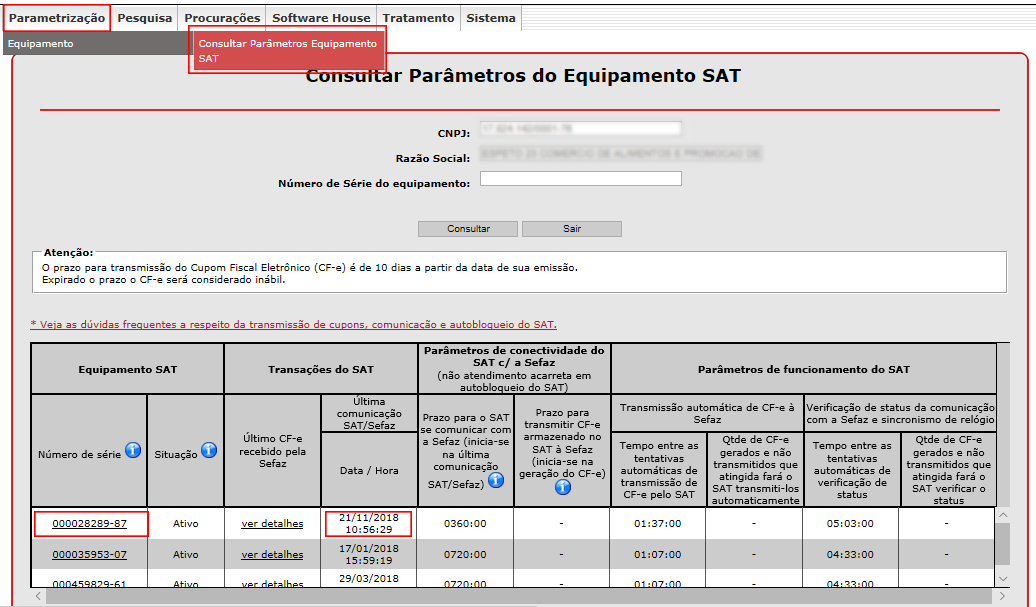The image size is (1036, 607).
Task: Click the Data / Hora column header
Action: [x=369, y=470]
